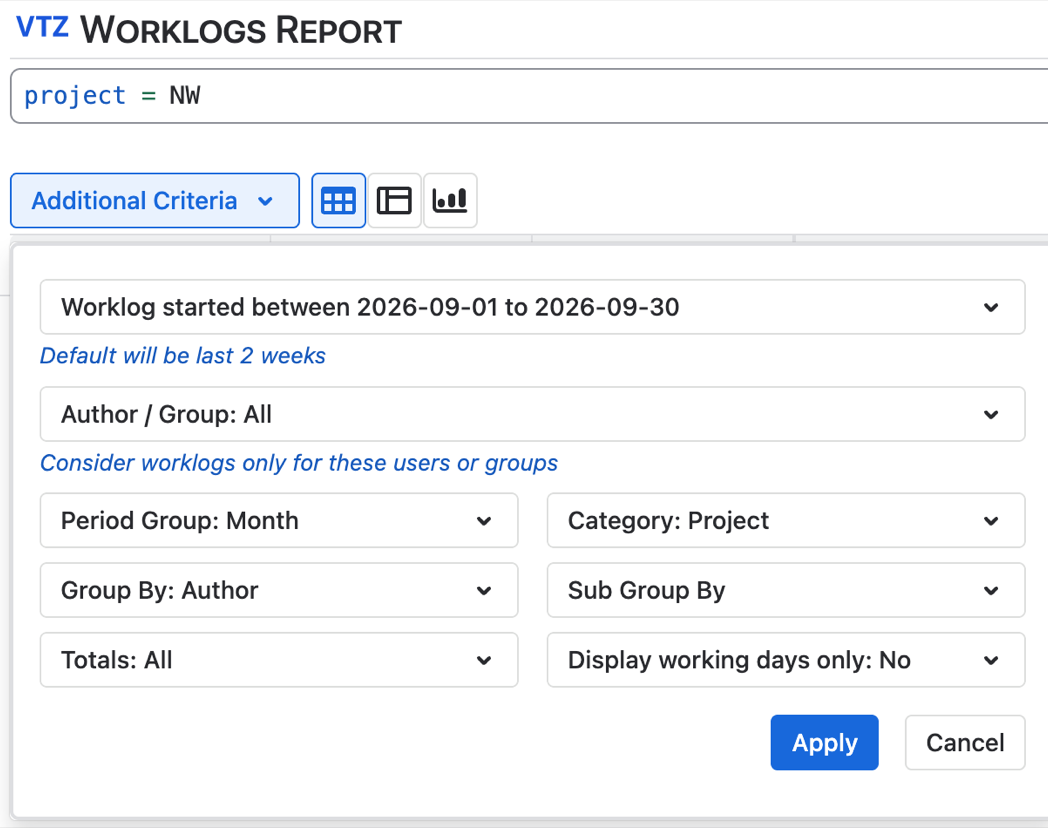This screenshot has width=1048, height=828.
Task: Expand the Group By: Author dropdown
Action: [279, 590]
